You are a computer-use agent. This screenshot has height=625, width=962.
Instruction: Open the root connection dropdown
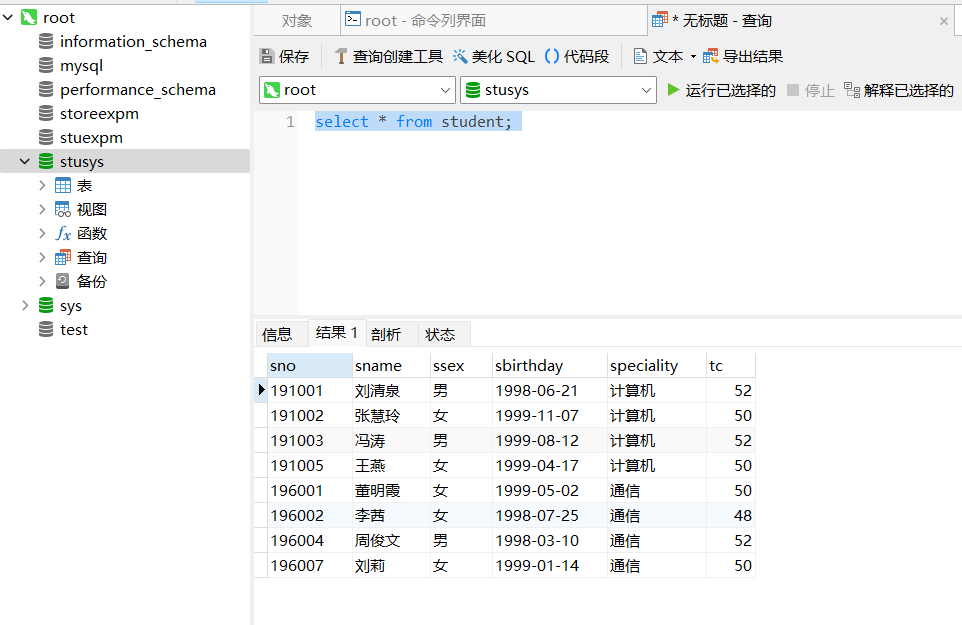[x=441, y=90]
